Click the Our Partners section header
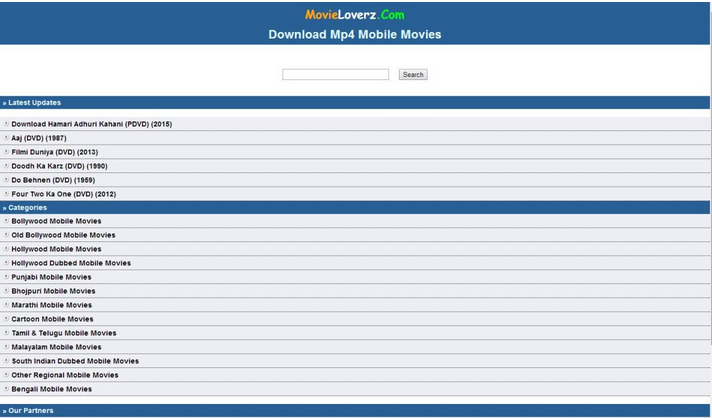The height and width of the screenshot is (418, 712). click(x=355, y=411)
